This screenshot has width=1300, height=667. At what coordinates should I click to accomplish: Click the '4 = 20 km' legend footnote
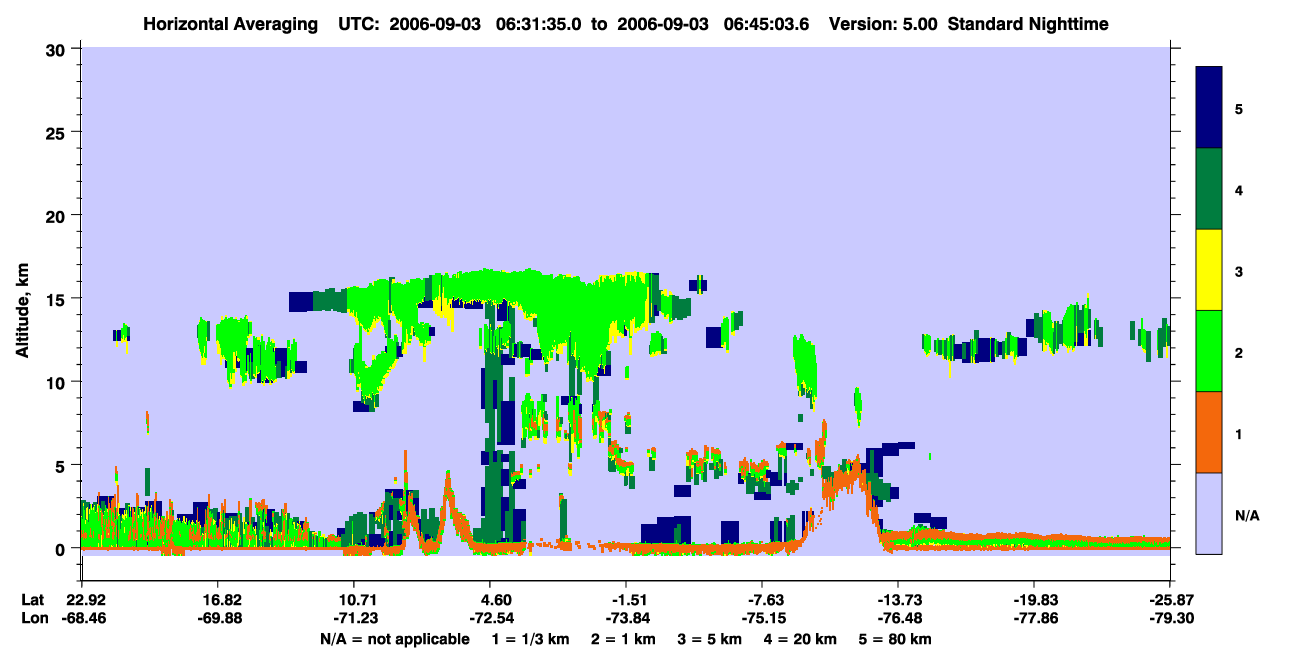point(800,639)
